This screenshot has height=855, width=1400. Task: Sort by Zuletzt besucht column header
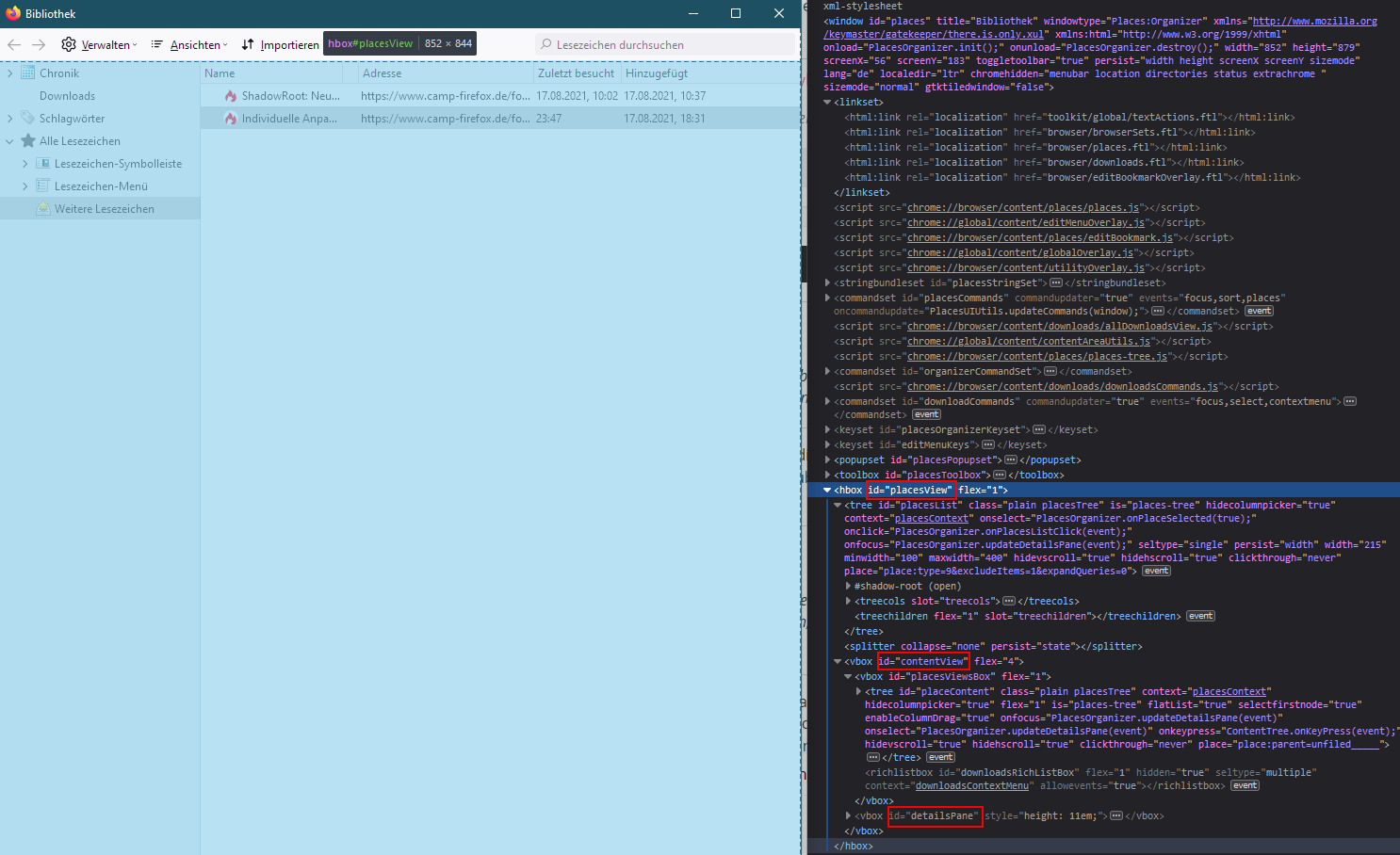click(x=576, y=73)
